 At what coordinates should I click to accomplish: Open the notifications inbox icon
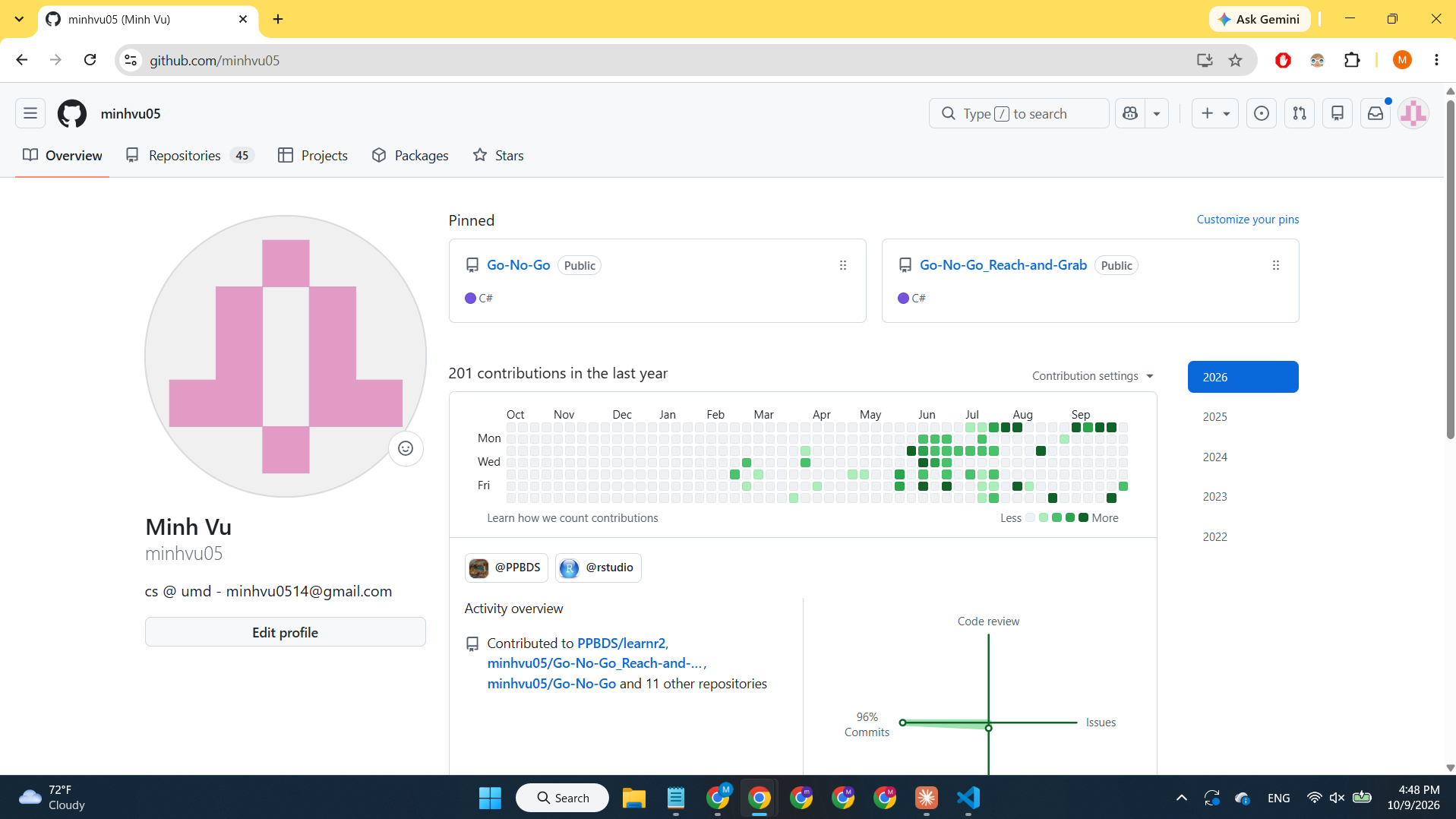(x=1375, y=113)
